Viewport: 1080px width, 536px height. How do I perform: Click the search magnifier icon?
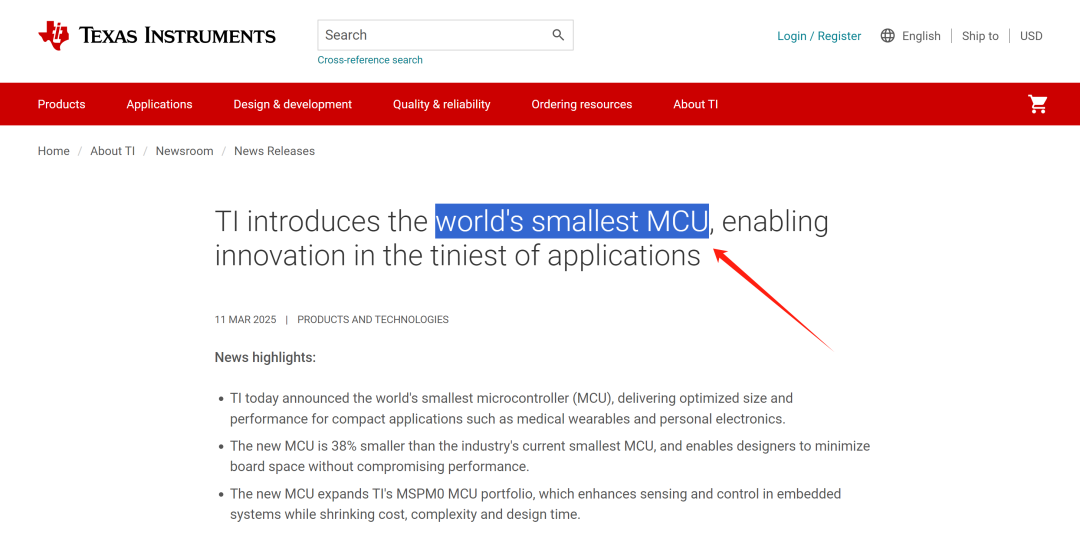pyautogui.click(x=558, y=35)
